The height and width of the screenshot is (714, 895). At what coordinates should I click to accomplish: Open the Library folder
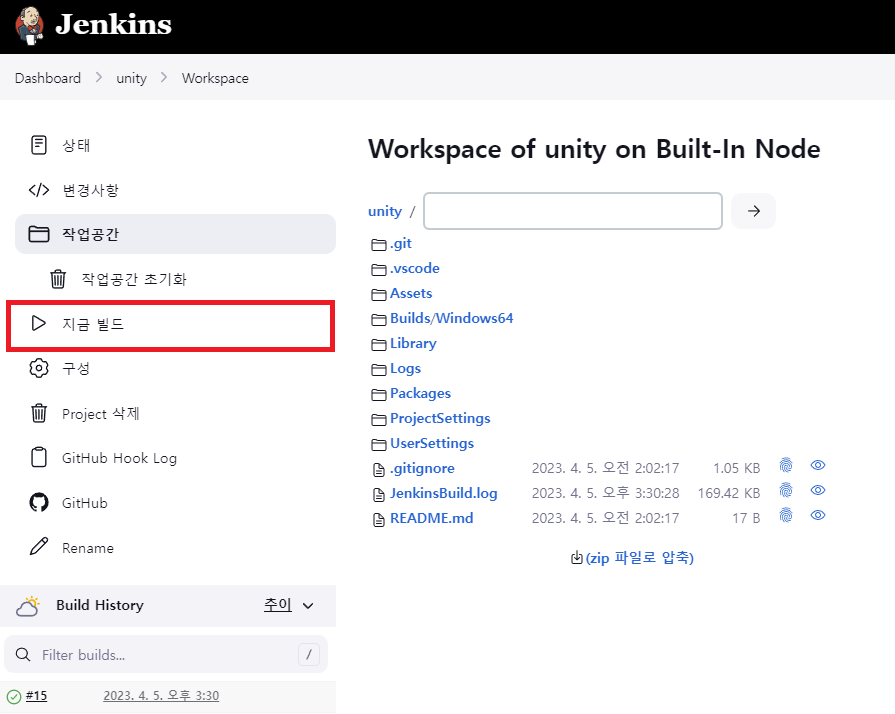[x=413, y=344]
